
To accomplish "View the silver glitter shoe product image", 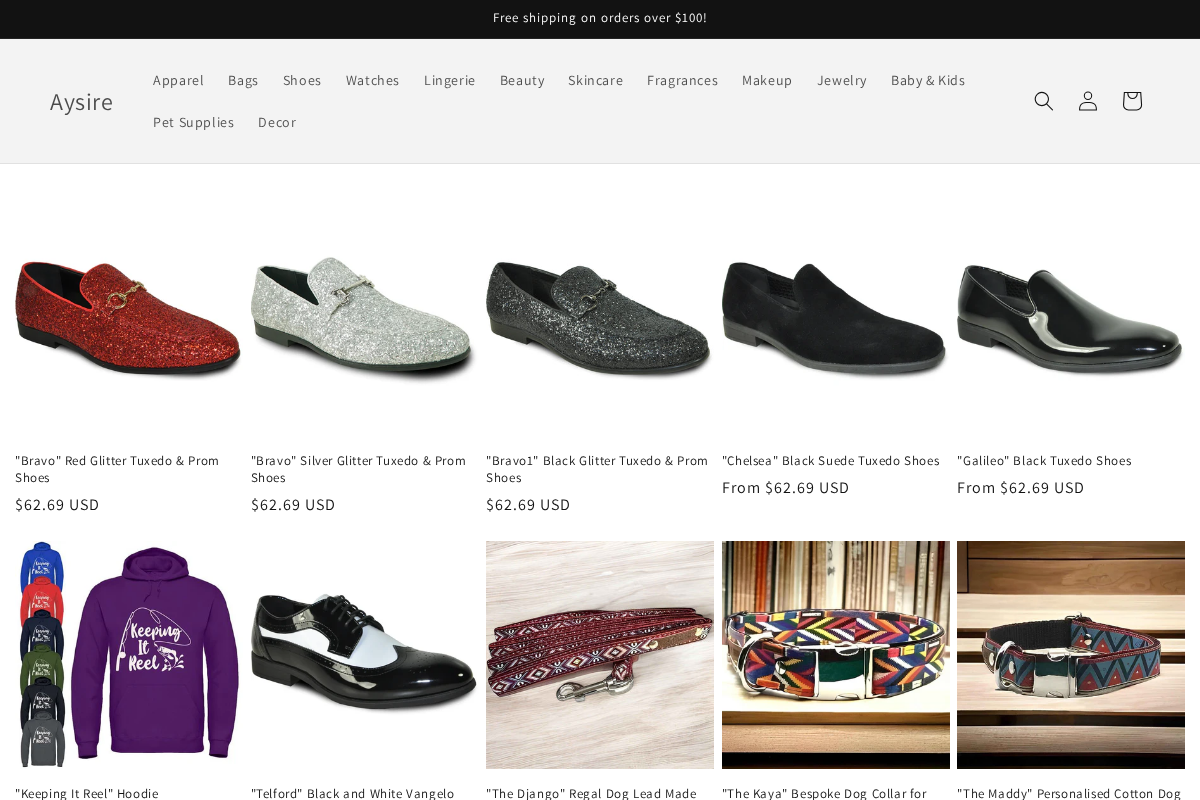I will [x=363, y=318].
